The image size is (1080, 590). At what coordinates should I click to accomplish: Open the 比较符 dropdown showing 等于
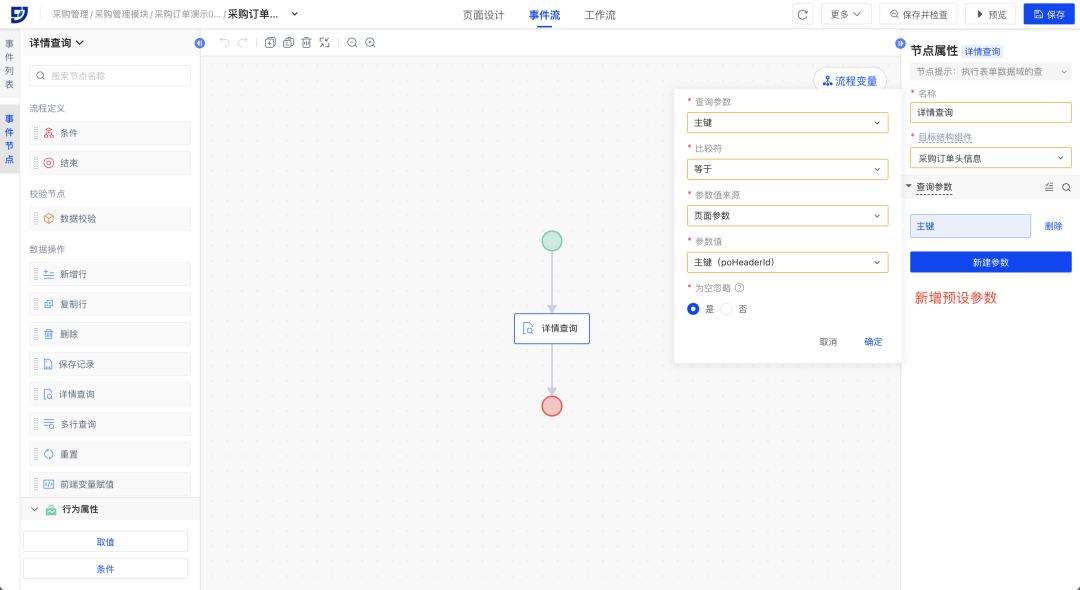coord(787,169)
